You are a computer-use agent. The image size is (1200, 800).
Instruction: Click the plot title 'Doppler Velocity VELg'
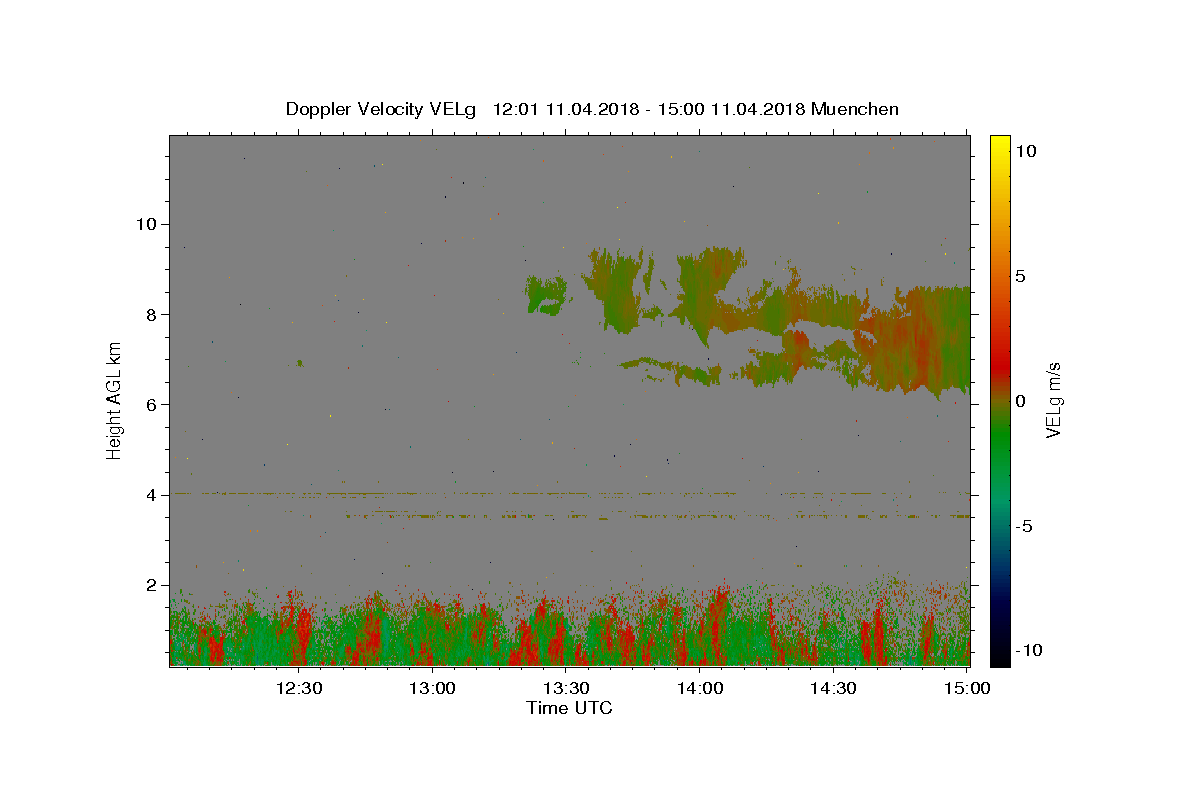click(383, 109)
